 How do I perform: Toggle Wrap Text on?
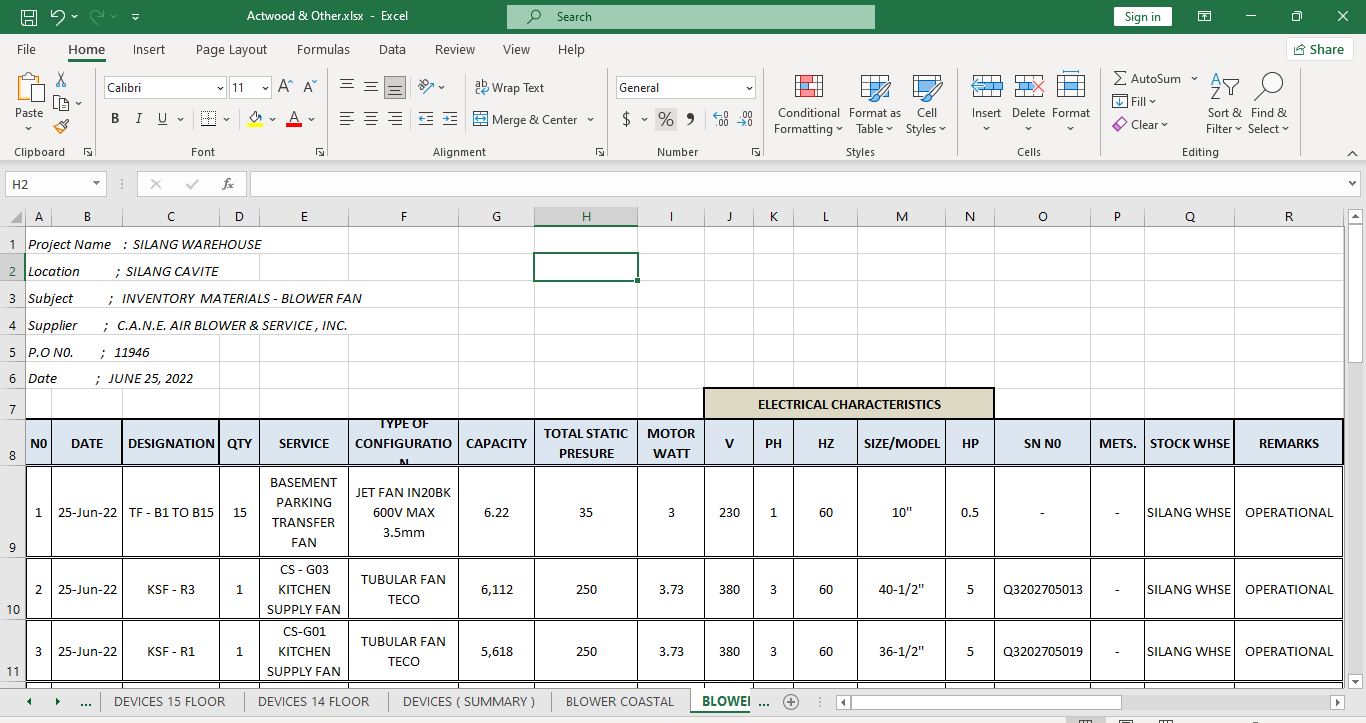(x=510, y=88)
